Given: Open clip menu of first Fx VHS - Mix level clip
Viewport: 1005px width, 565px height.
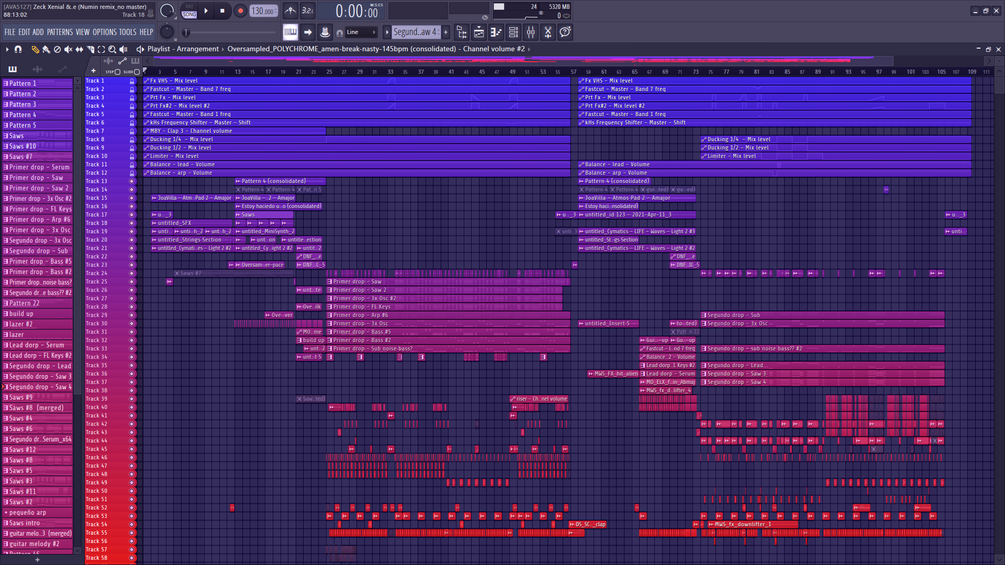Looking at the screenshot, I should coord(147,81).
